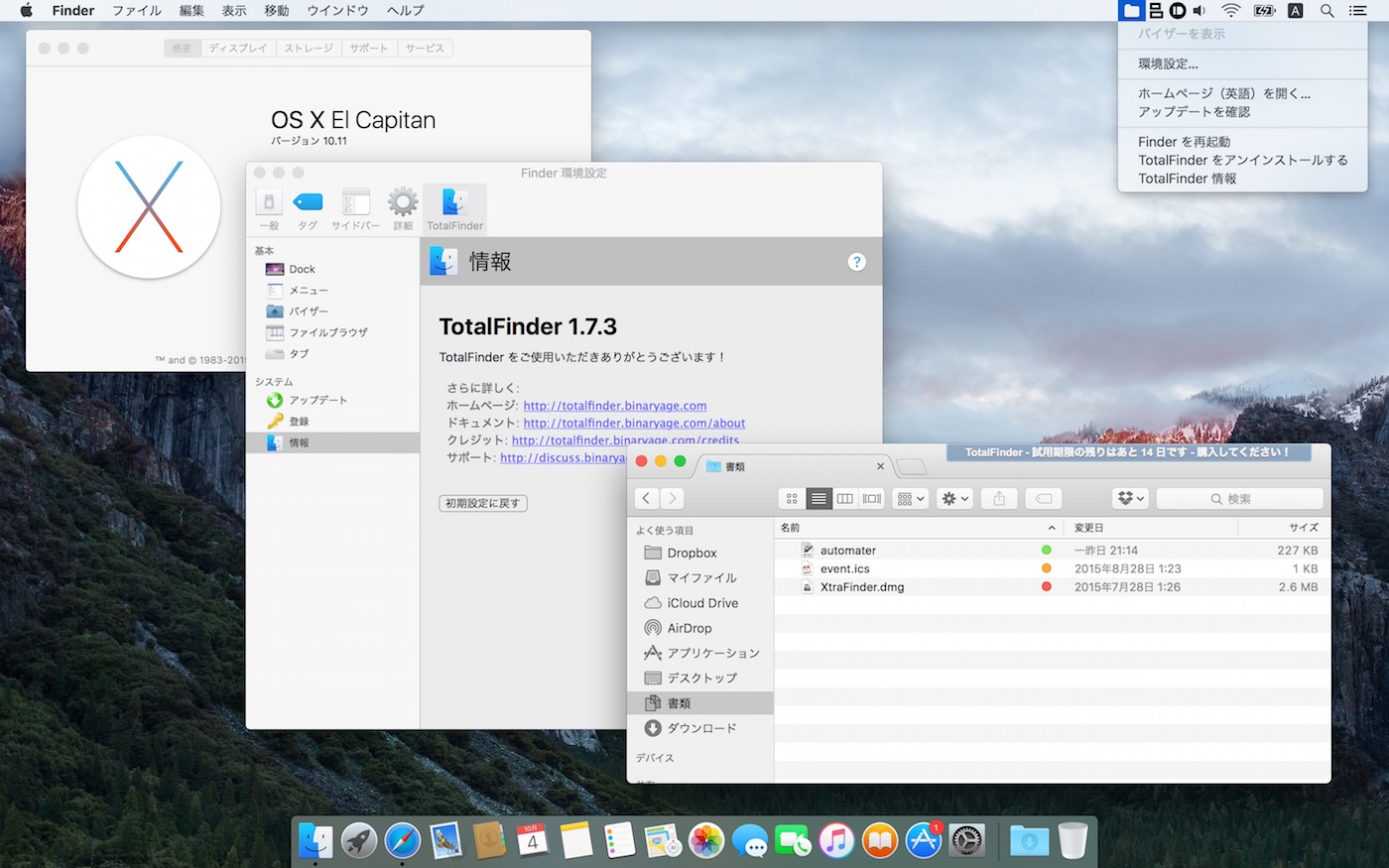Go forward in the 書類 Finder window
Image resolution: width=1389 pixels, height=868 pixels.
pyautogui.click(x=673, y=498)
